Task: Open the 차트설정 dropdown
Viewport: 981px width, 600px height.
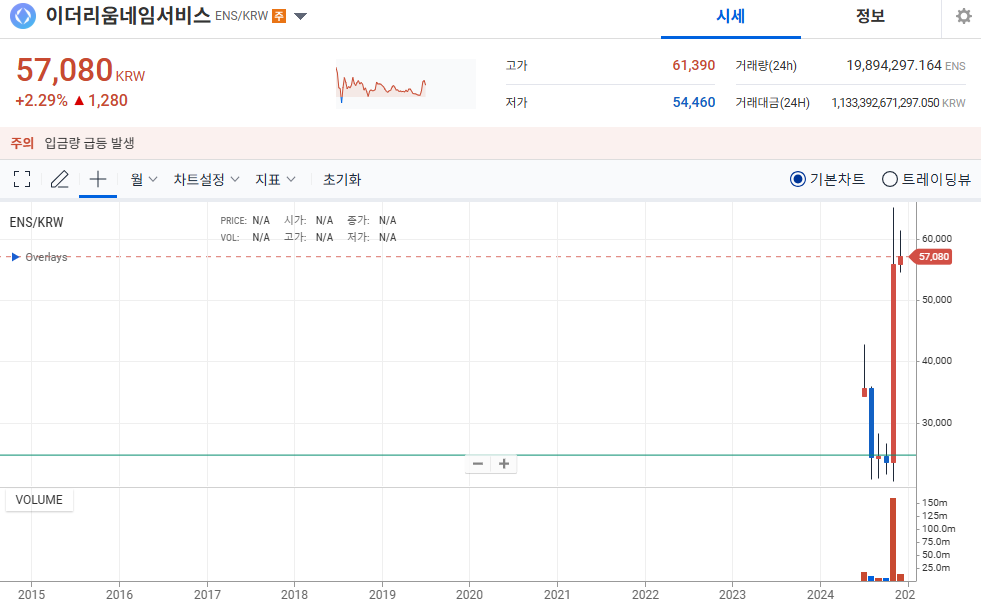Action: click(206, 180)
